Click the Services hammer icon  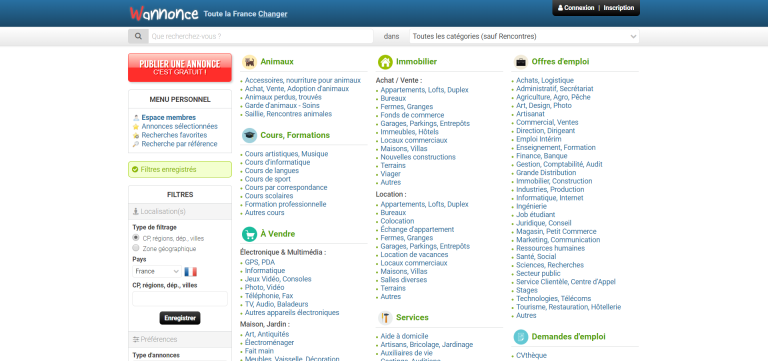[x=385, y=318]
